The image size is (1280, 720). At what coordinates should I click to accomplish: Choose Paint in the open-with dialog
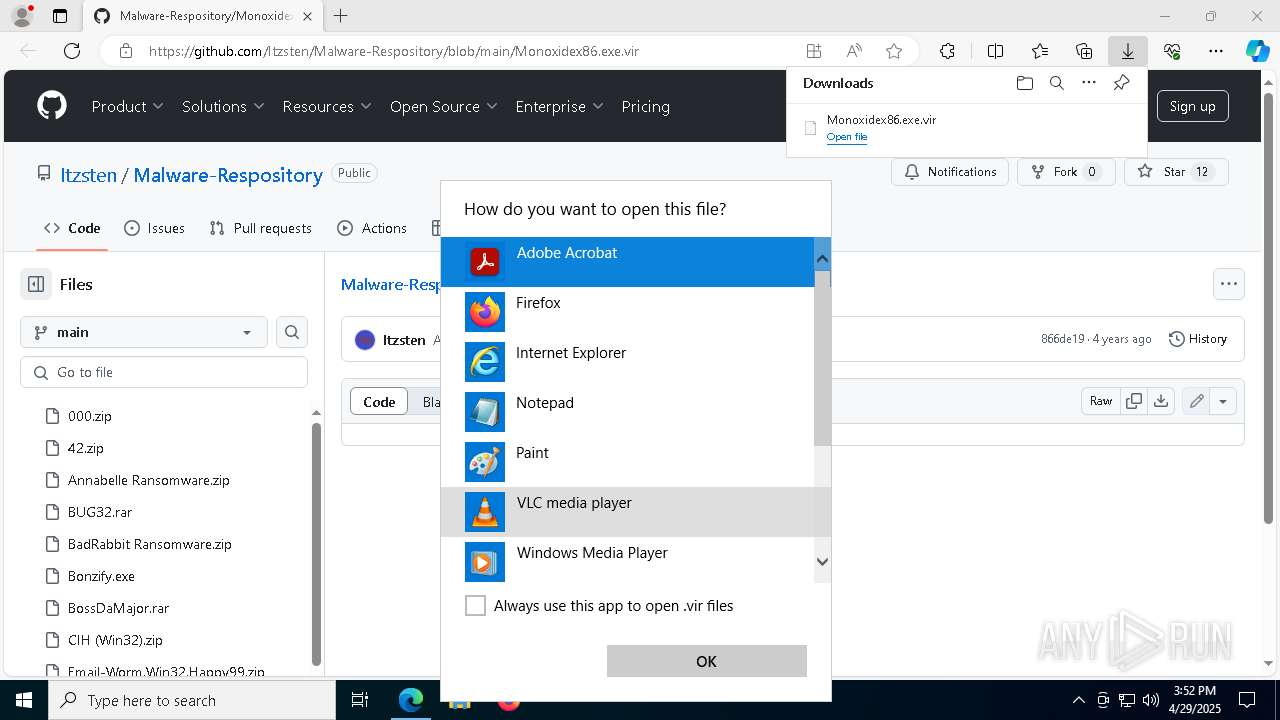pyautogui.click(x=628, y=462)
